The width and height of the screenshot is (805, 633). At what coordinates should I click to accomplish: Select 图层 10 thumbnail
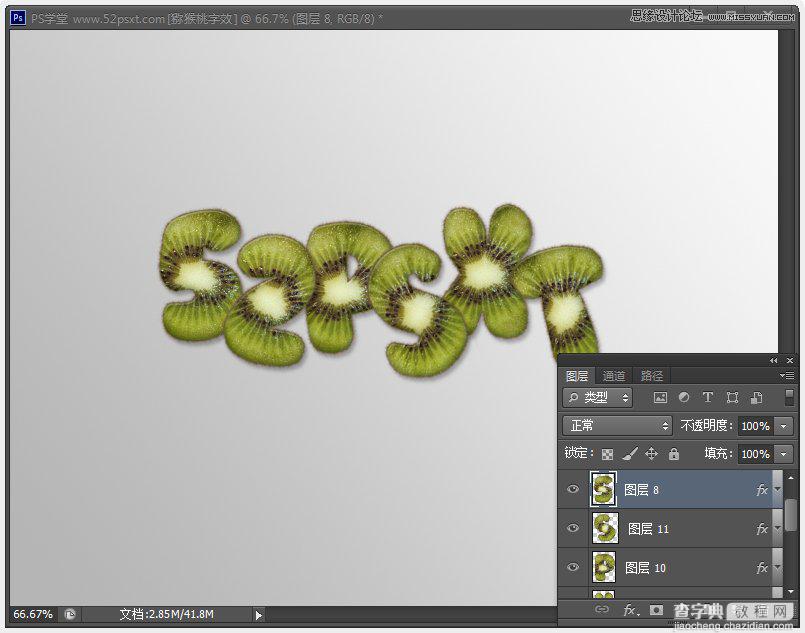(604, 567)
